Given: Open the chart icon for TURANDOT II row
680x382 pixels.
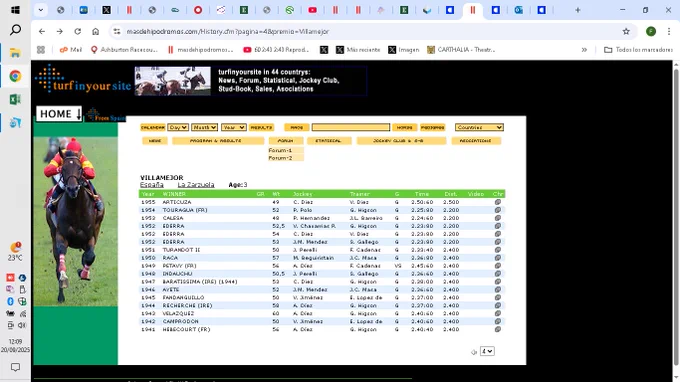Looking at the screenshot, I should [x=497, y=250].
